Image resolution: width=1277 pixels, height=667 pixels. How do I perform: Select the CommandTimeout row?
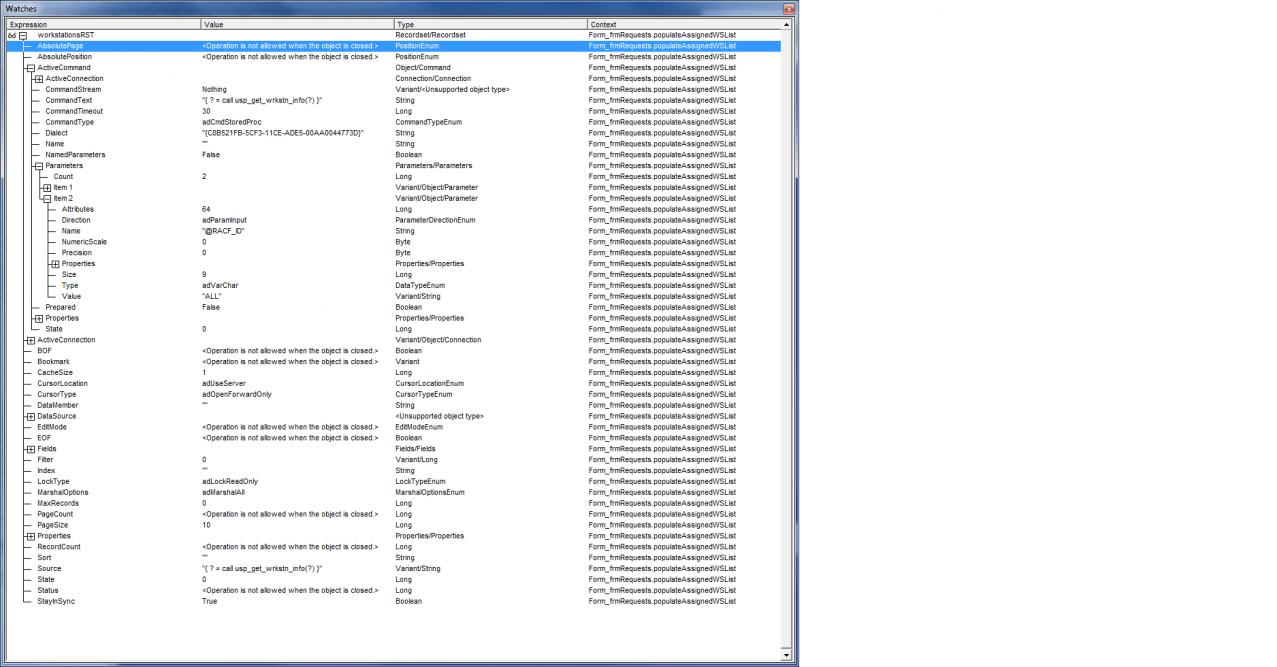(393, 111)
